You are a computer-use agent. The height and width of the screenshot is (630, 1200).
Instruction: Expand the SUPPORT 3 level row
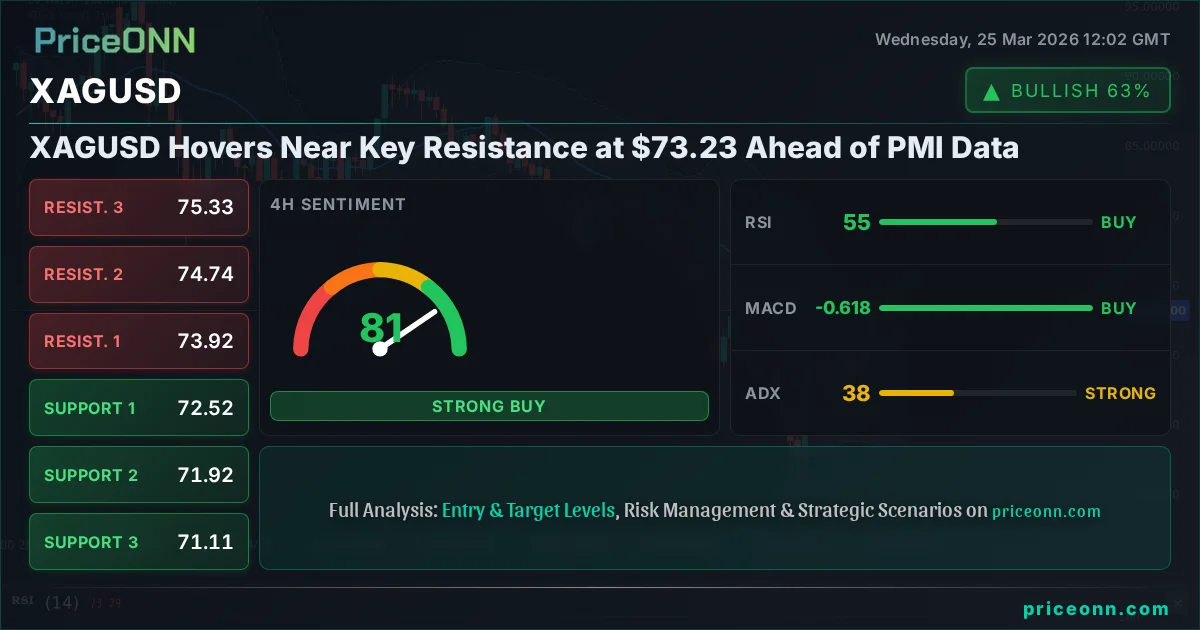138,541
